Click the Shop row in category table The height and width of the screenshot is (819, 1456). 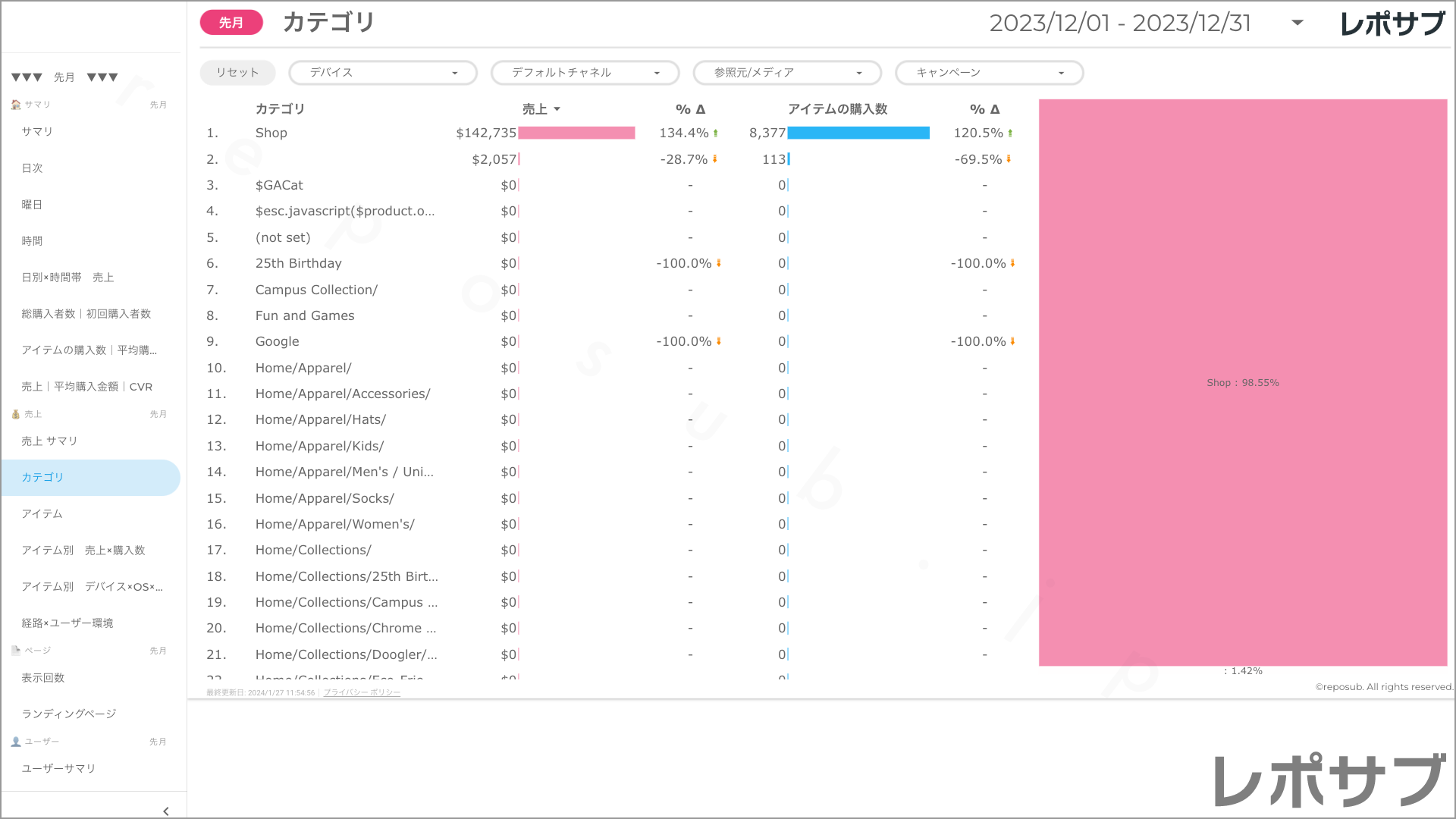(x=271, y=133)
